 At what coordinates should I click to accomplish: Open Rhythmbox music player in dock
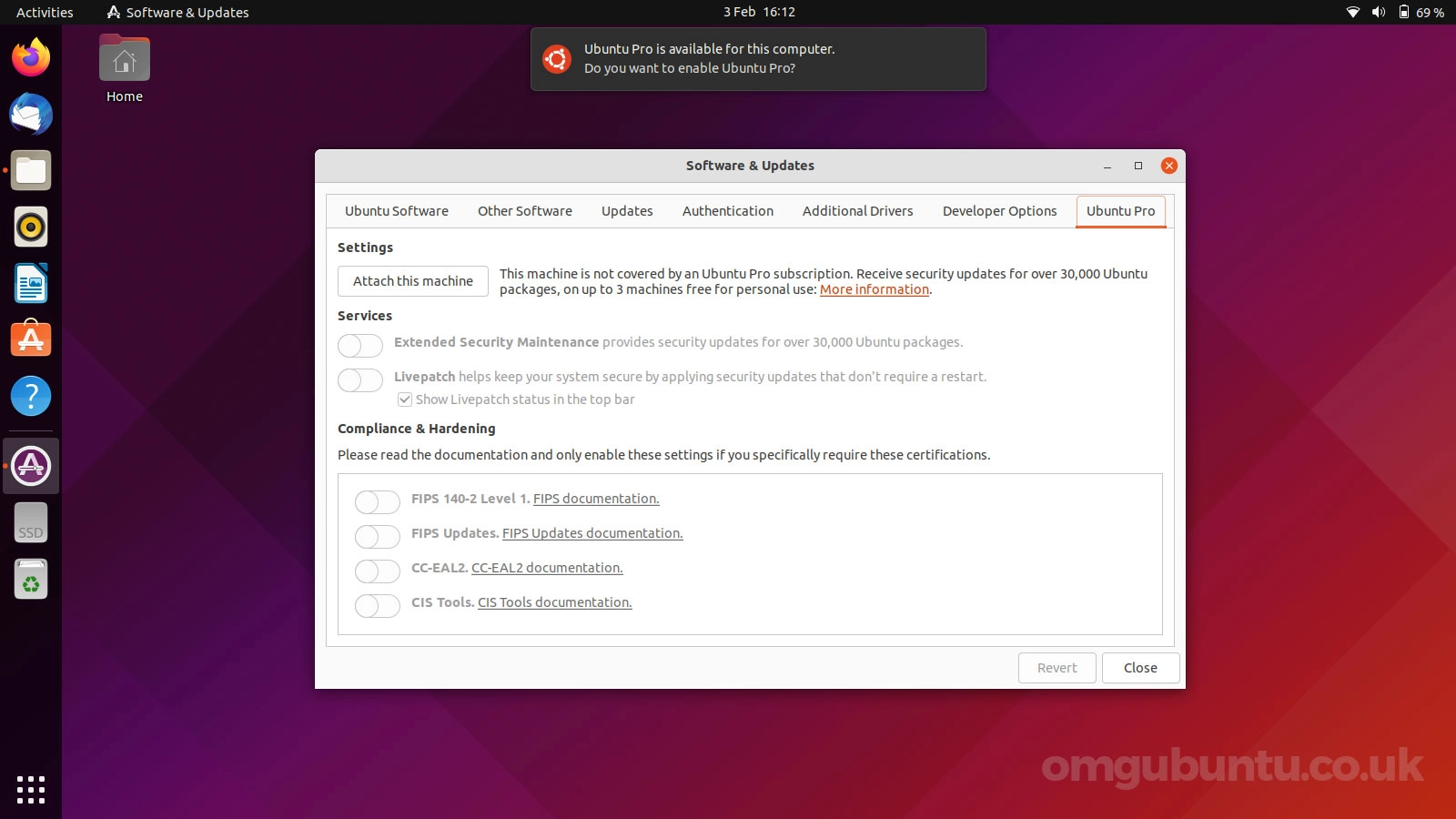31,227
